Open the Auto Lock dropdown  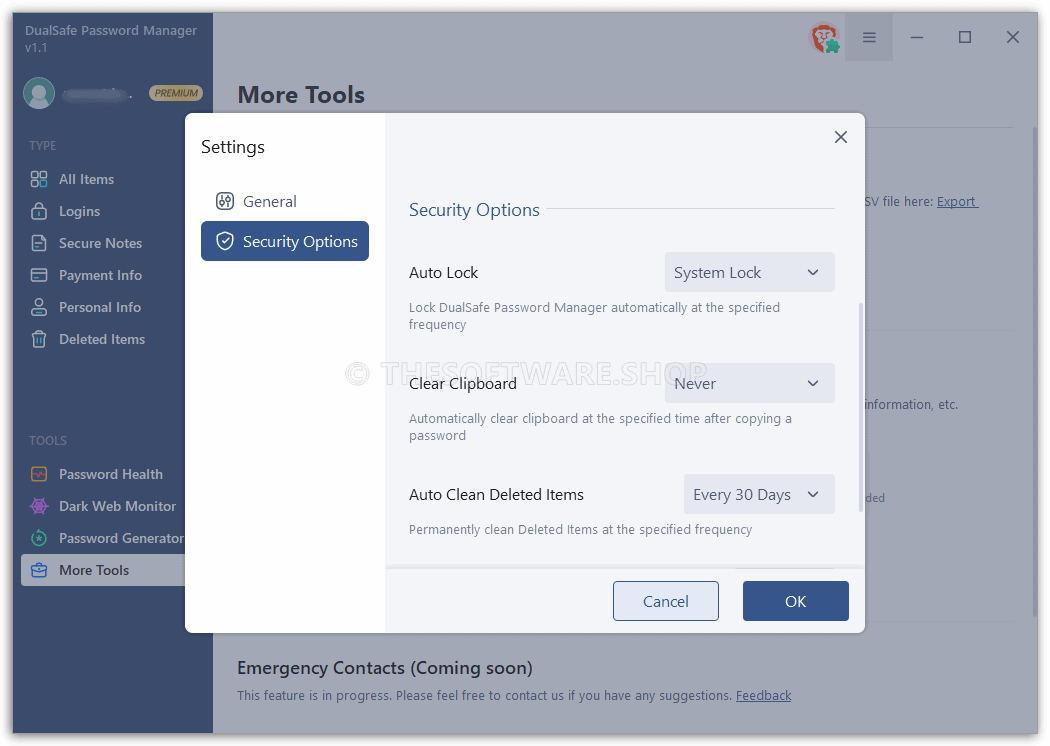point(749,273)
